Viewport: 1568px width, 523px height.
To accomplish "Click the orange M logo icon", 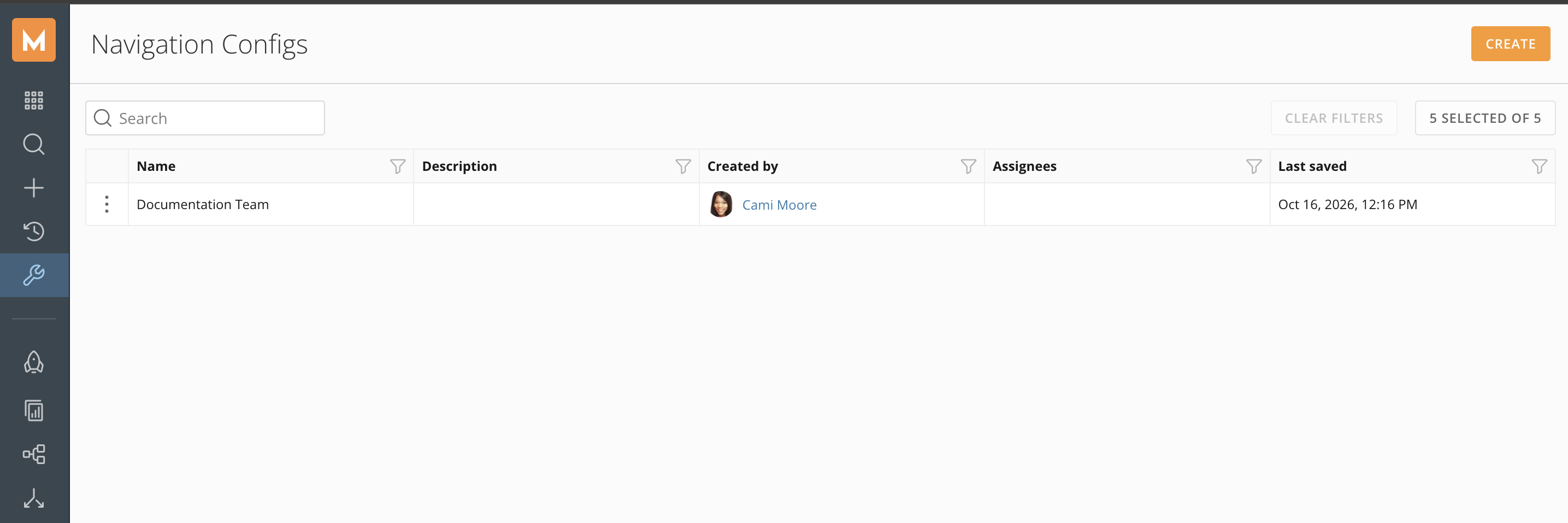I will 34,40.
